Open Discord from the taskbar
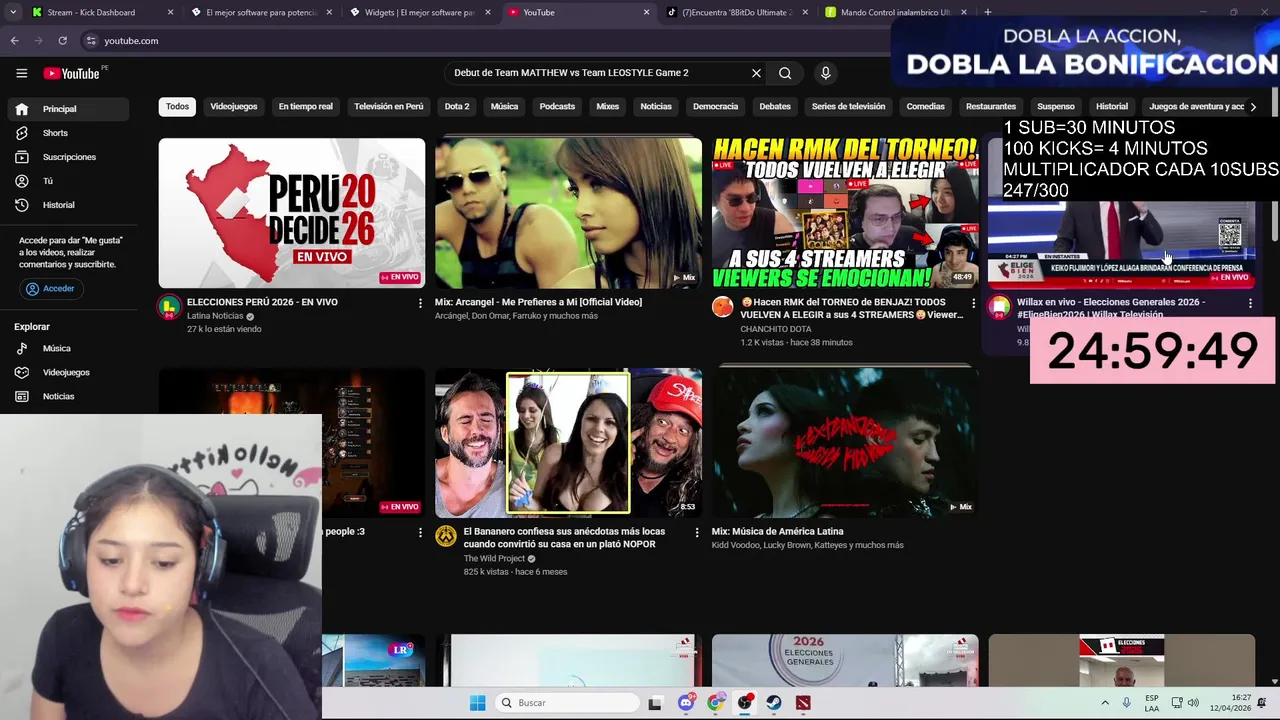This screenshot has height=720, width=1280. click(686, 703)
